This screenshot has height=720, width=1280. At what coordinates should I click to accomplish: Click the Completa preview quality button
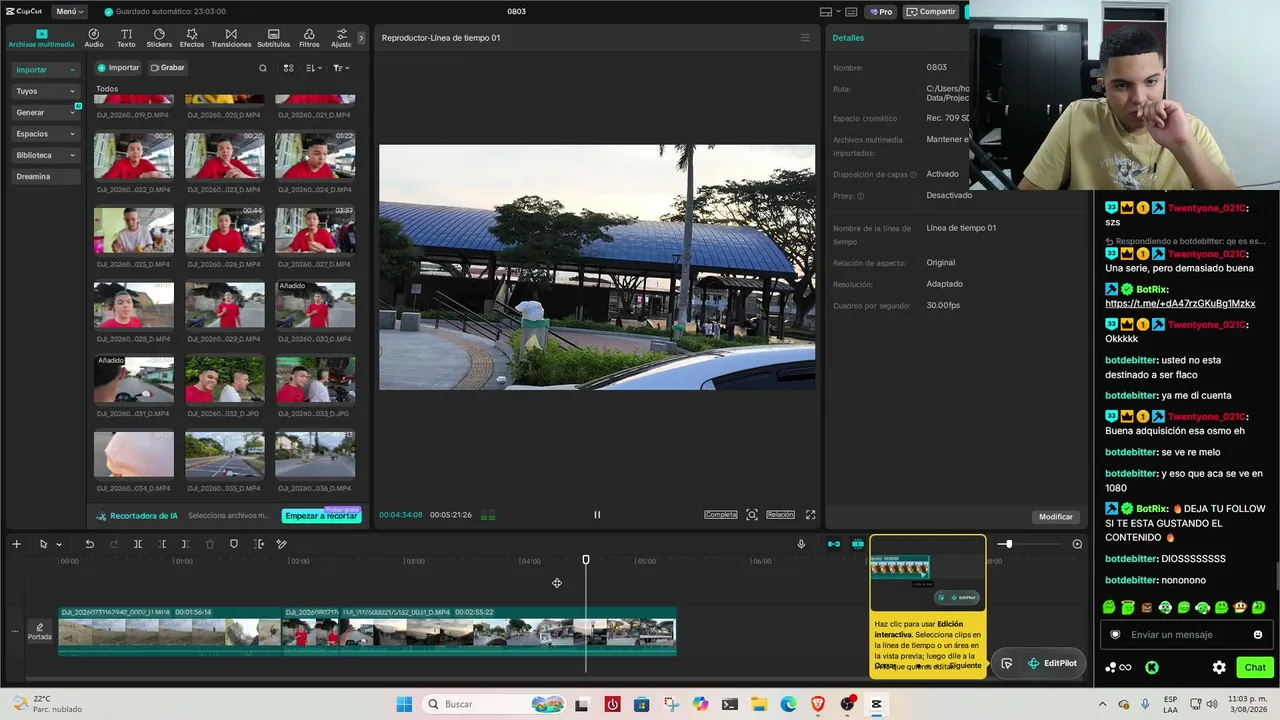[721, 515]
